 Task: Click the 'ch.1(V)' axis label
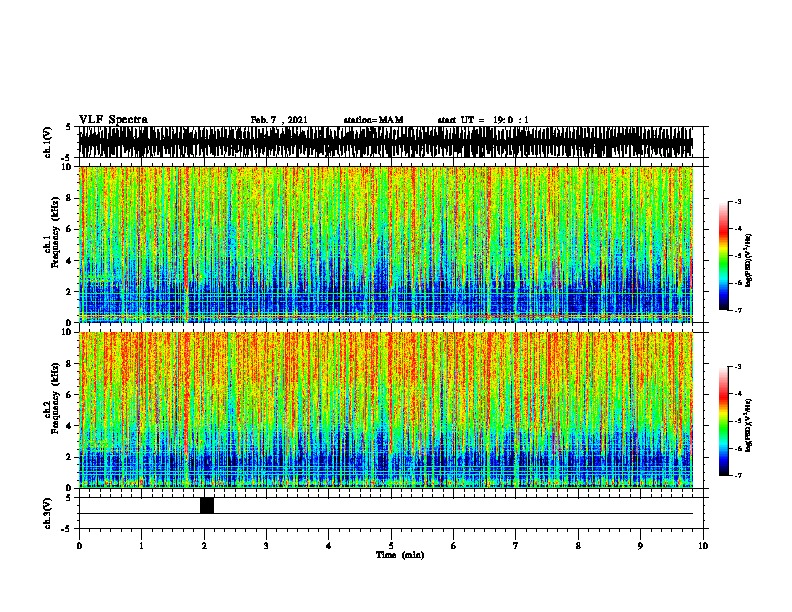tap(48, 142)
